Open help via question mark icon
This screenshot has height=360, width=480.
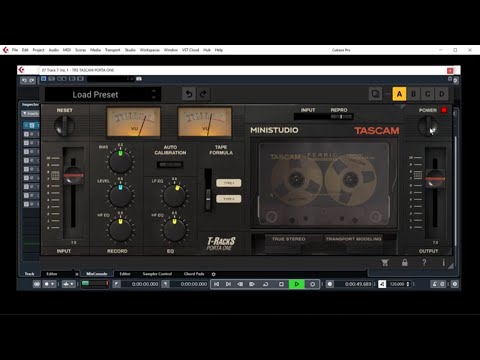(x=424, y=263)
